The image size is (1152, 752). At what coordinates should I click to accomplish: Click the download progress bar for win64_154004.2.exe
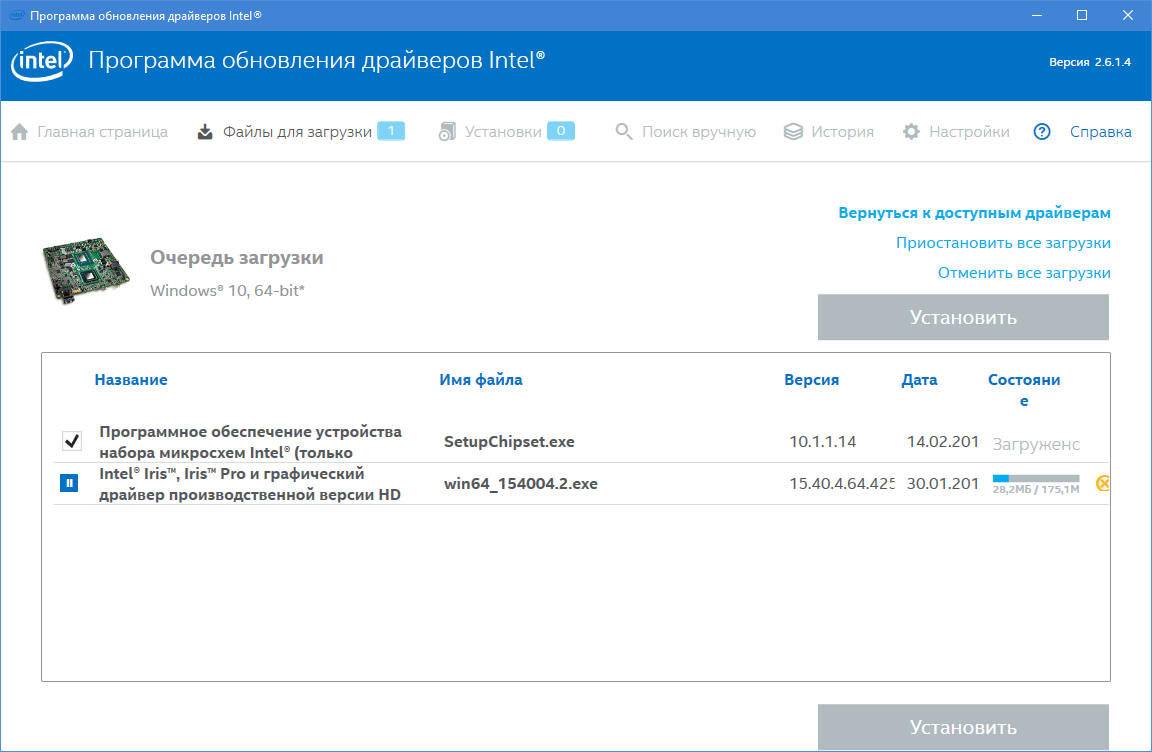[x=1036, y=478]
